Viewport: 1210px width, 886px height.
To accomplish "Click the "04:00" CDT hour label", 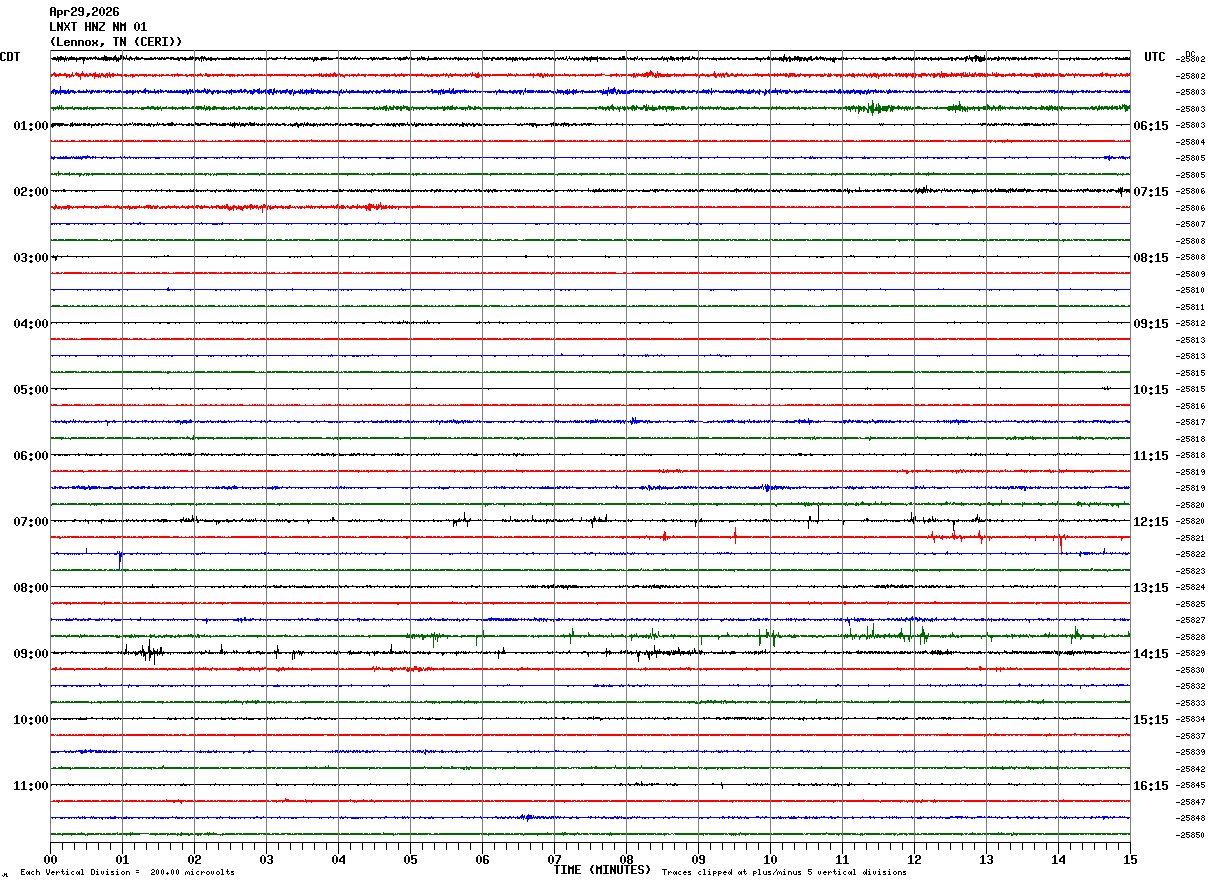I will point(31,324).
